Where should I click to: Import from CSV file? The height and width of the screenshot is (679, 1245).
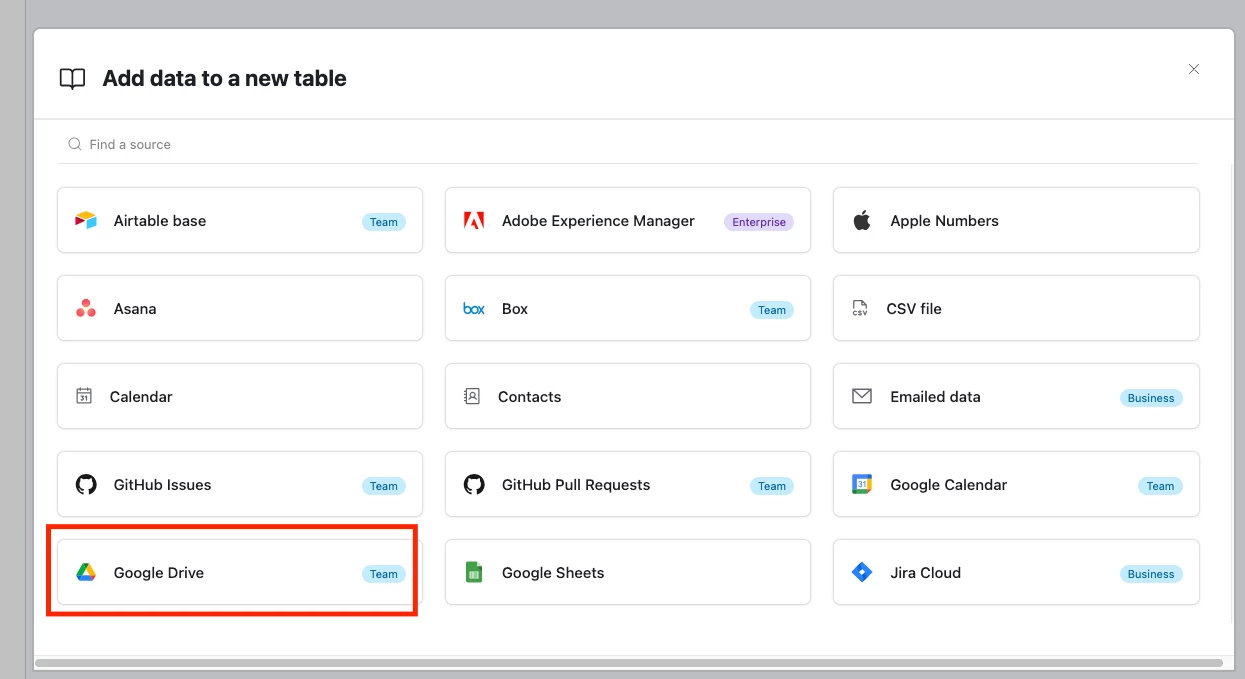1016,308
